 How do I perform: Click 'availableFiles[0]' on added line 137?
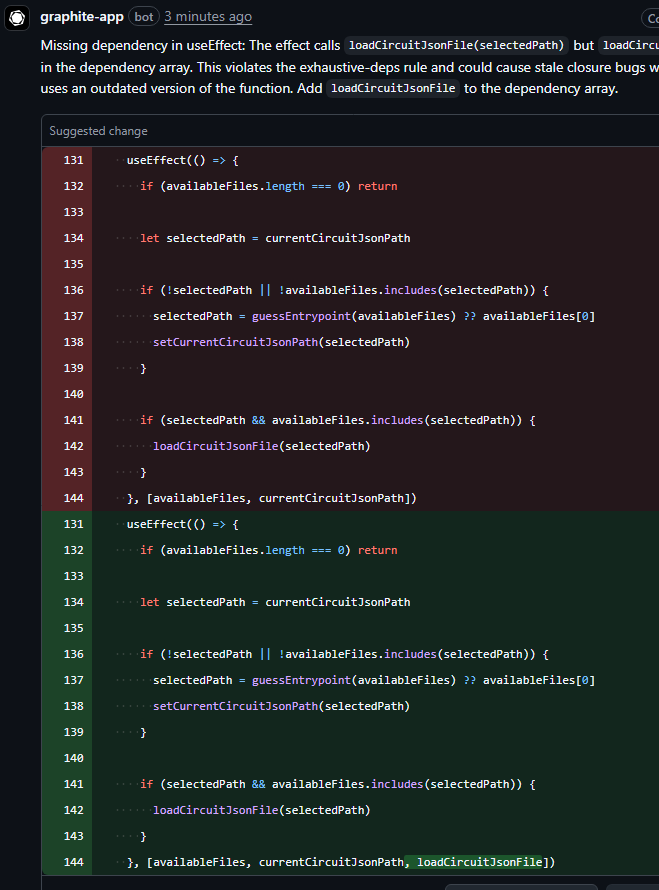539,681
